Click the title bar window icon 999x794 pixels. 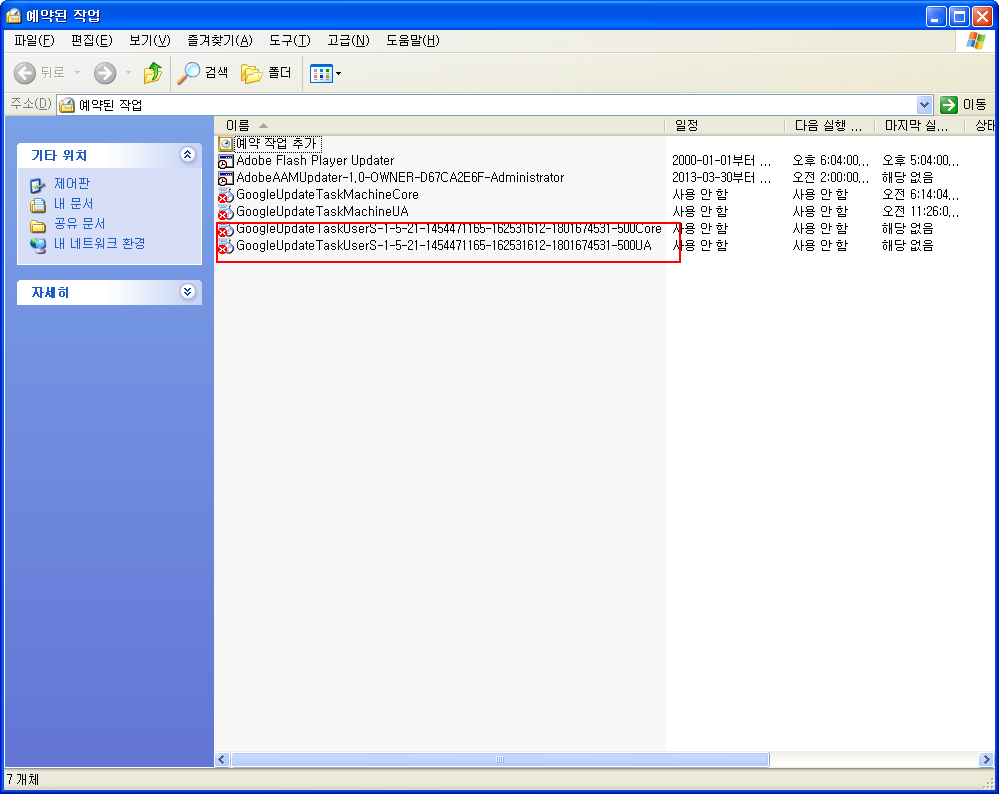tap(13, 15)
